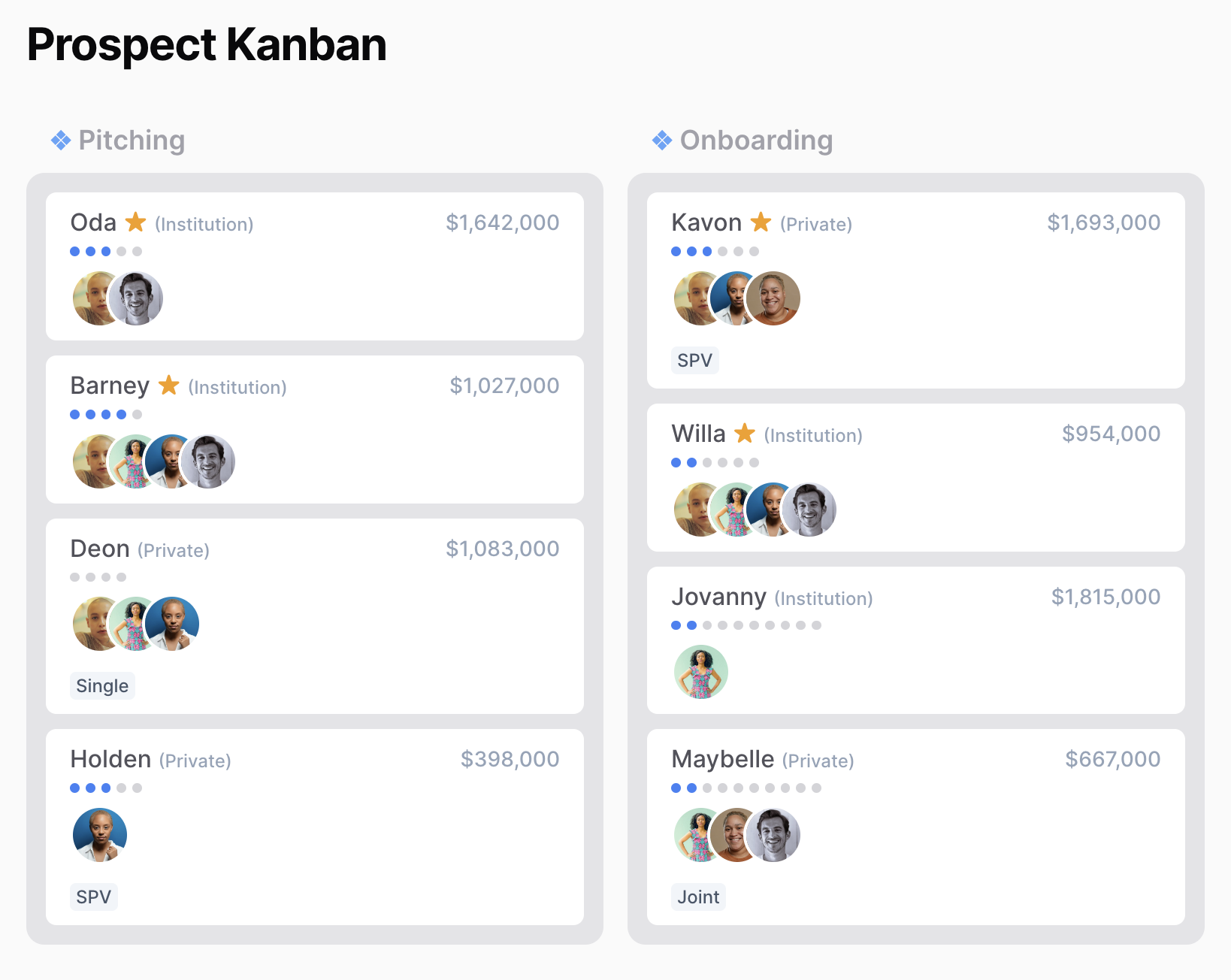Click the SPV tag on Kavon's card
This screenshot has height=980, width=1231.
pos(694,360)
